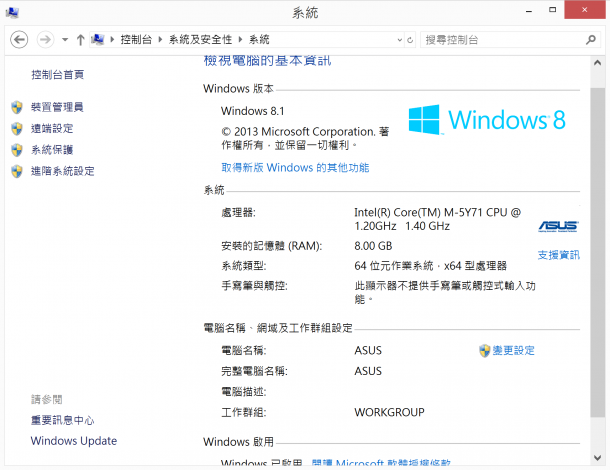Click the shield icon beside 進階系統設定
This screenshot has width=610, height=470.
coord(17,172)
